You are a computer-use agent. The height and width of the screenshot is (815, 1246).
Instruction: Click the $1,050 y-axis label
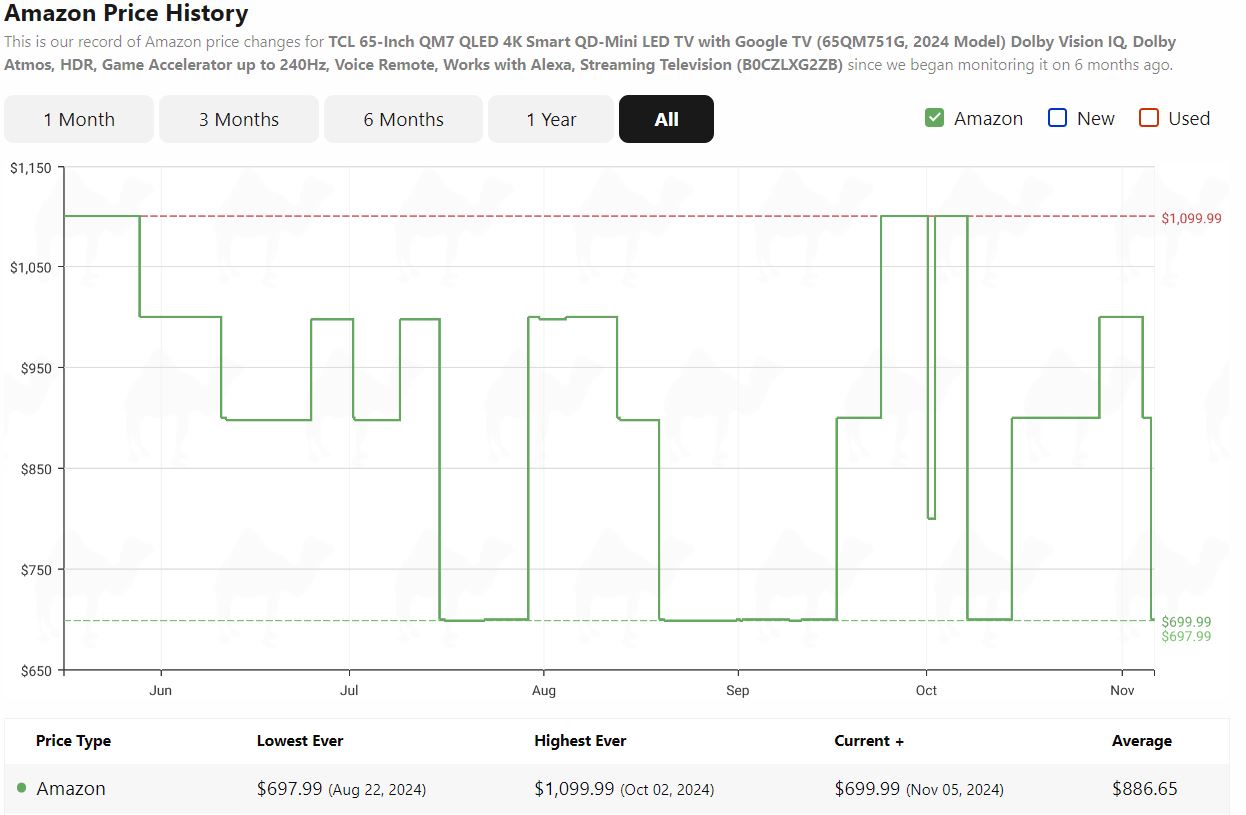coord(30,267)
